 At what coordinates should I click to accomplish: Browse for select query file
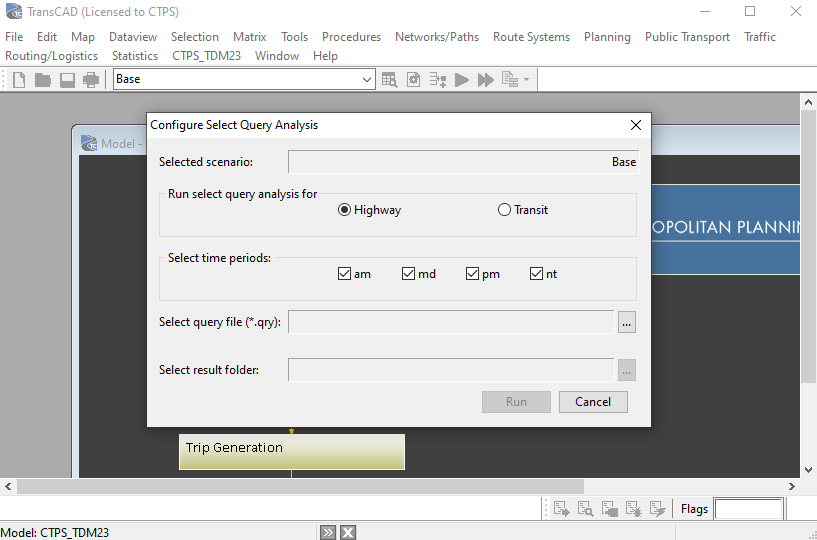[x=627, y=322]
